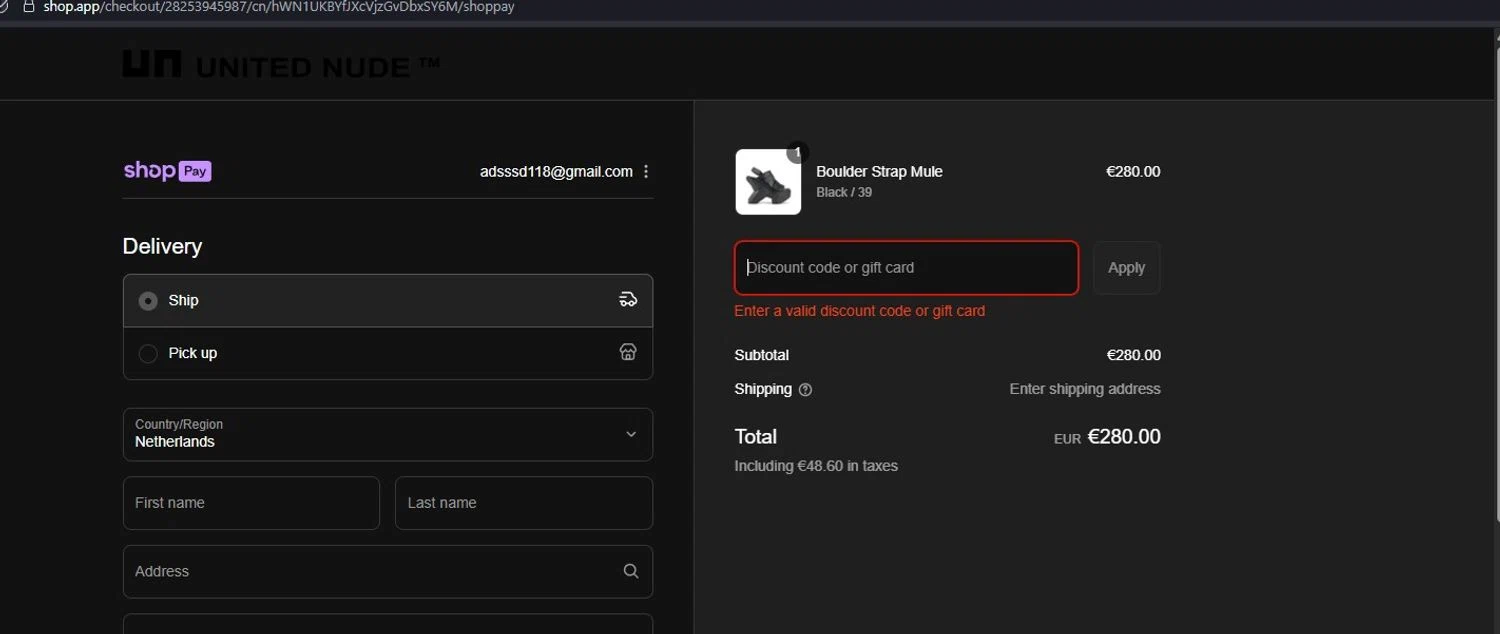The height and width of the screenshot is (634, 1500).
Task: Open the Country/Region dropdown
Action: 388,434
